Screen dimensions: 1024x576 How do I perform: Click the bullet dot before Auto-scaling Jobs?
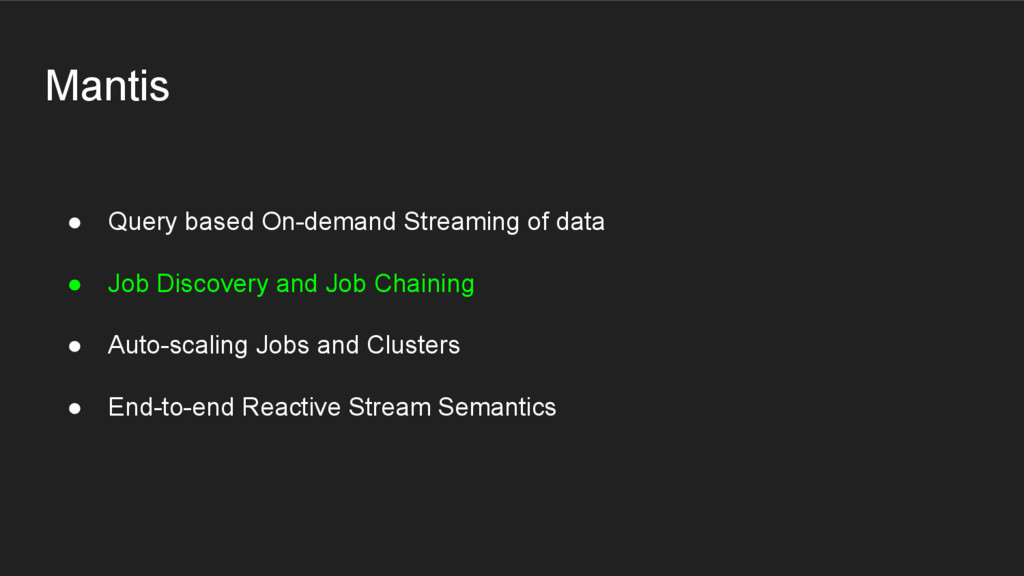74,347
